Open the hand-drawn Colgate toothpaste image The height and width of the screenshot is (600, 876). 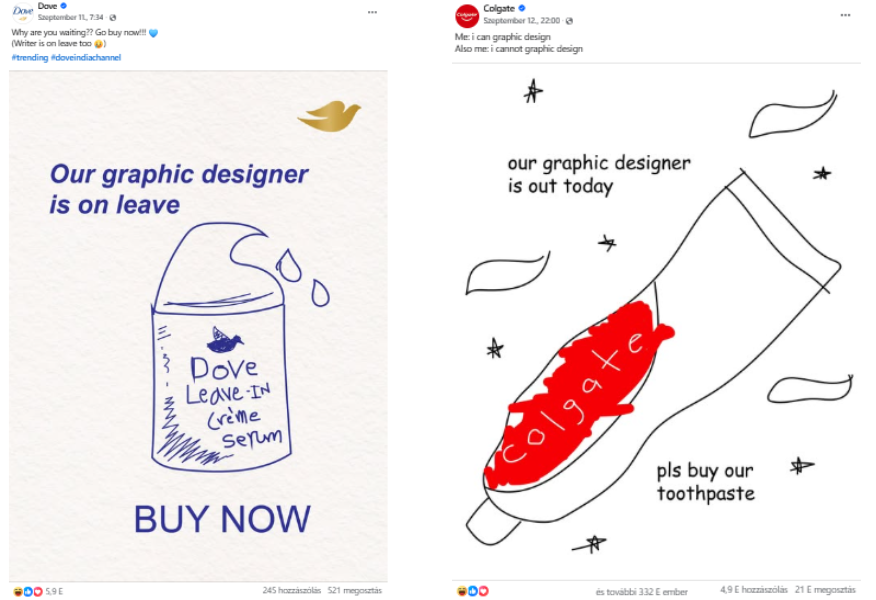click(656, 321)
